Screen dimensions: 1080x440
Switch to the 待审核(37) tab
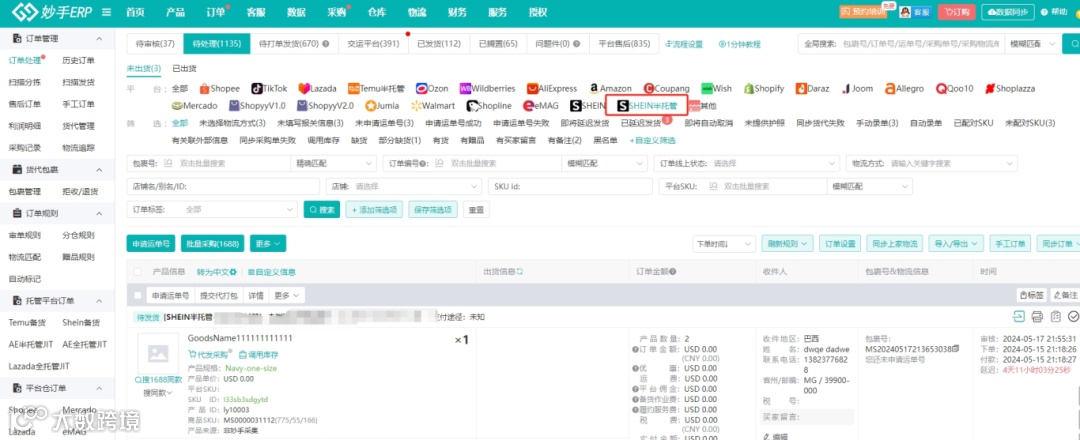coord(155,44)
